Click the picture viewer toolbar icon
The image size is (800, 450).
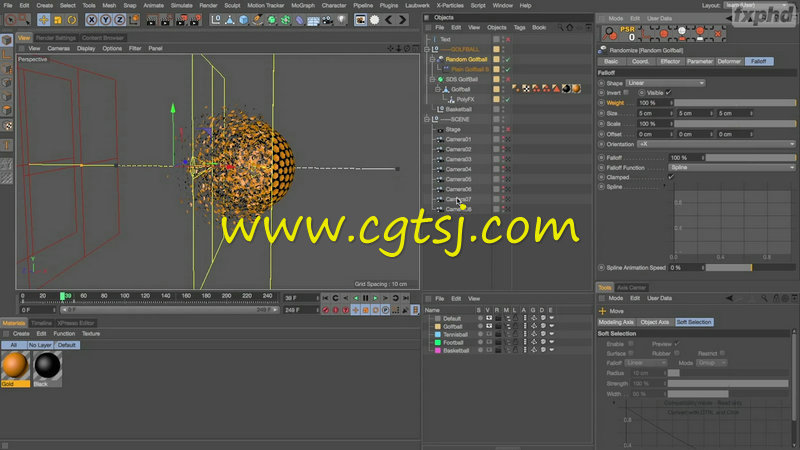click(x=361, y=20)
